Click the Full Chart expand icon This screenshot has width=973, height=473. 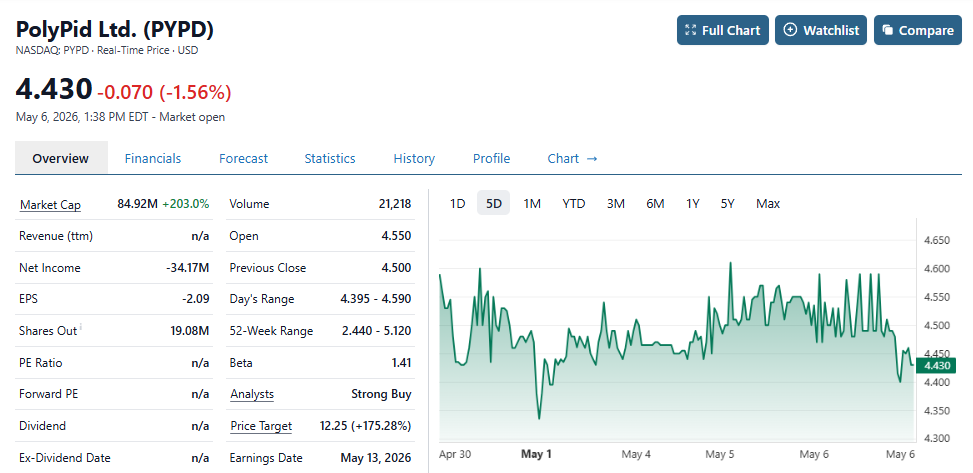[690, 30]
